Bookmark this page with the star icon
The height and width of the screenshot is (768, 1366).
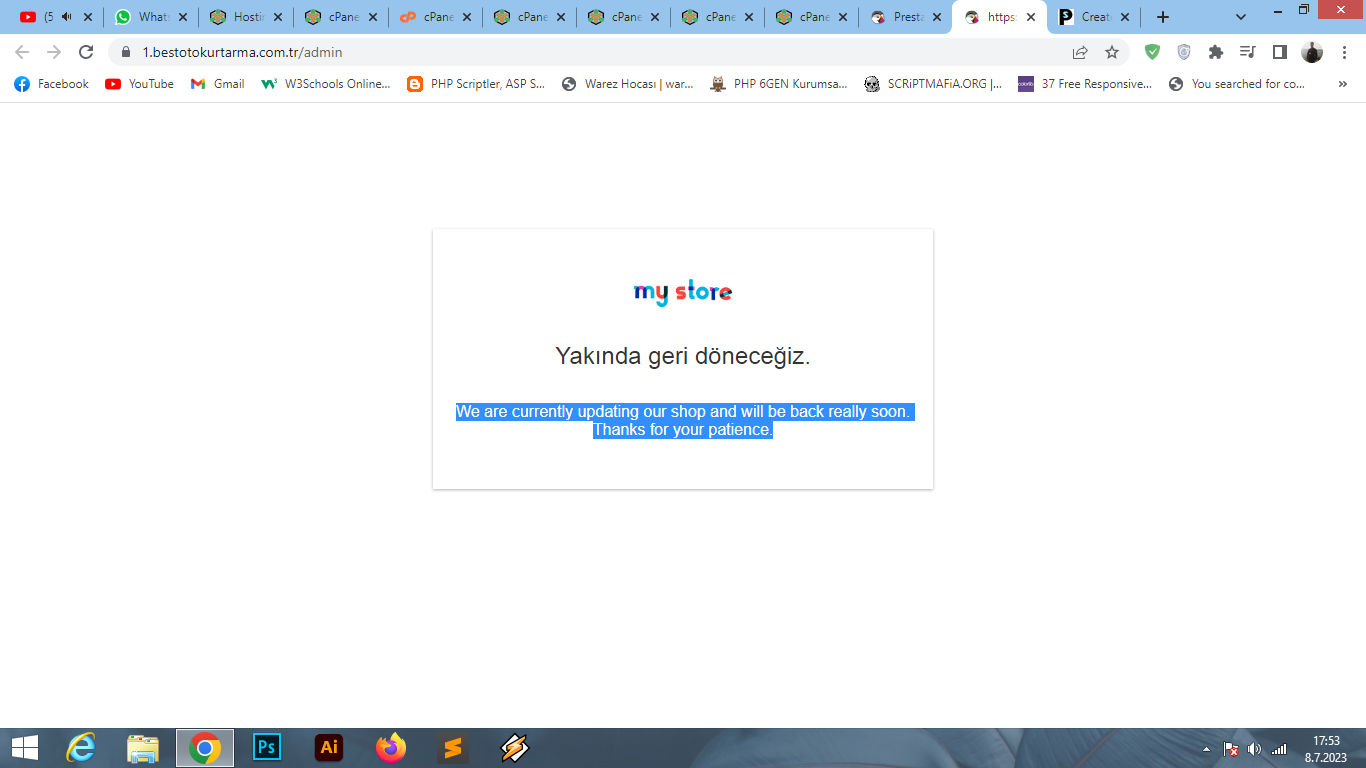click(x=1112, y=52)
